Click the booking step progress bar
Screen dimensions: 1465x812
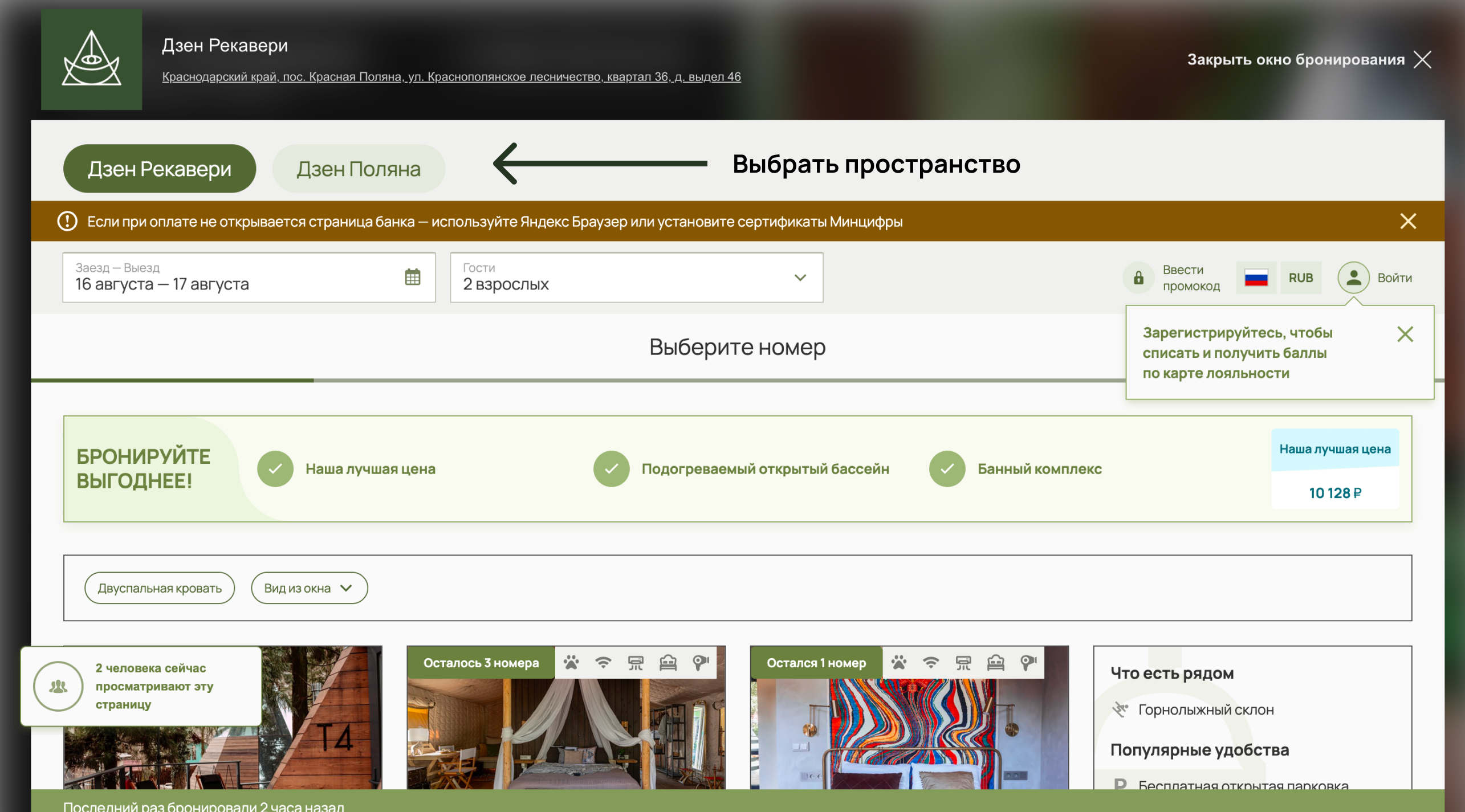pyautogui.click(x=738, y=380)
